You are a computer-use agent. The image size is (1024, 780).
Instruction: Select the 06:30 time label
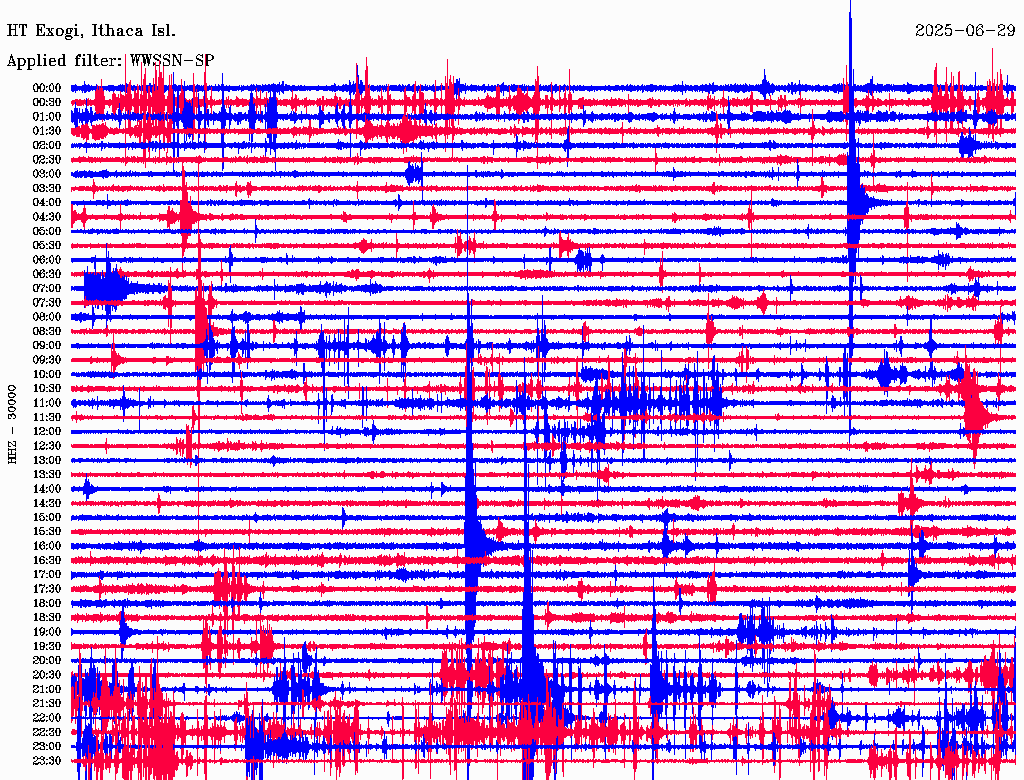pyautogui.click(x=47, y=274)
